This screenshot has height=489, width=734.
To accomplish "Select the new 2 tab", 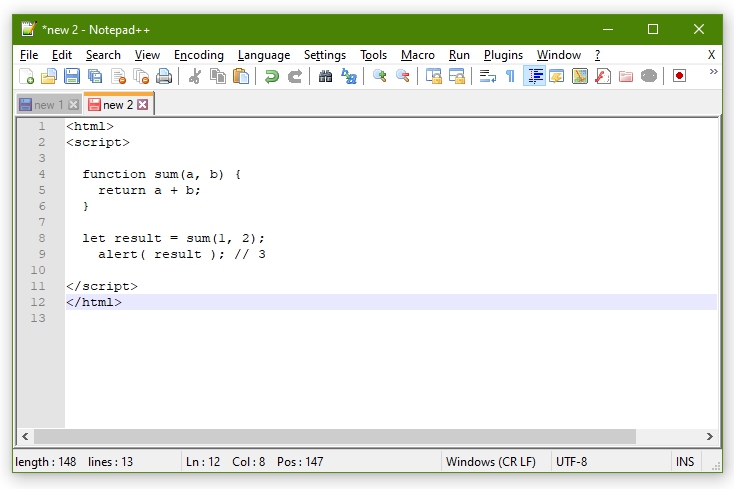I will point(118,105).
